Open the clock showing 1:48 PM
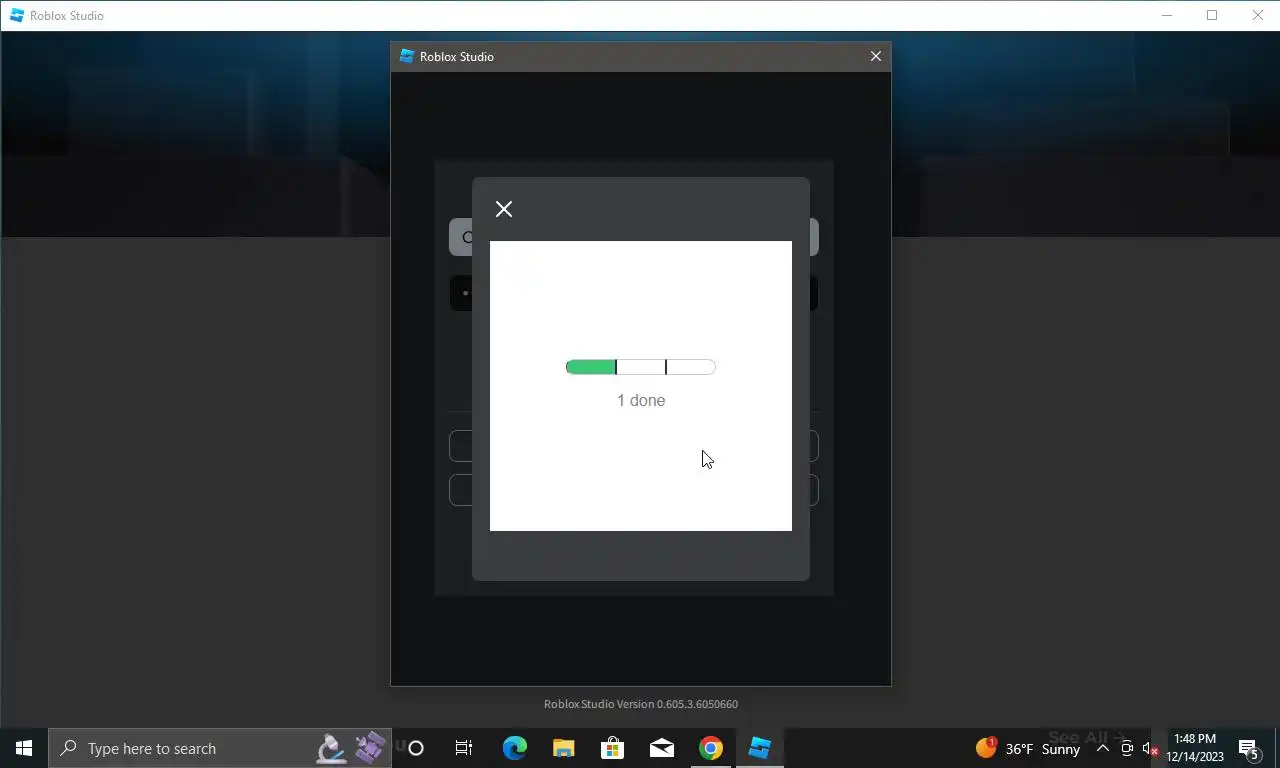The height and width of the screenshot is (768, 1280). point(1195,748)
